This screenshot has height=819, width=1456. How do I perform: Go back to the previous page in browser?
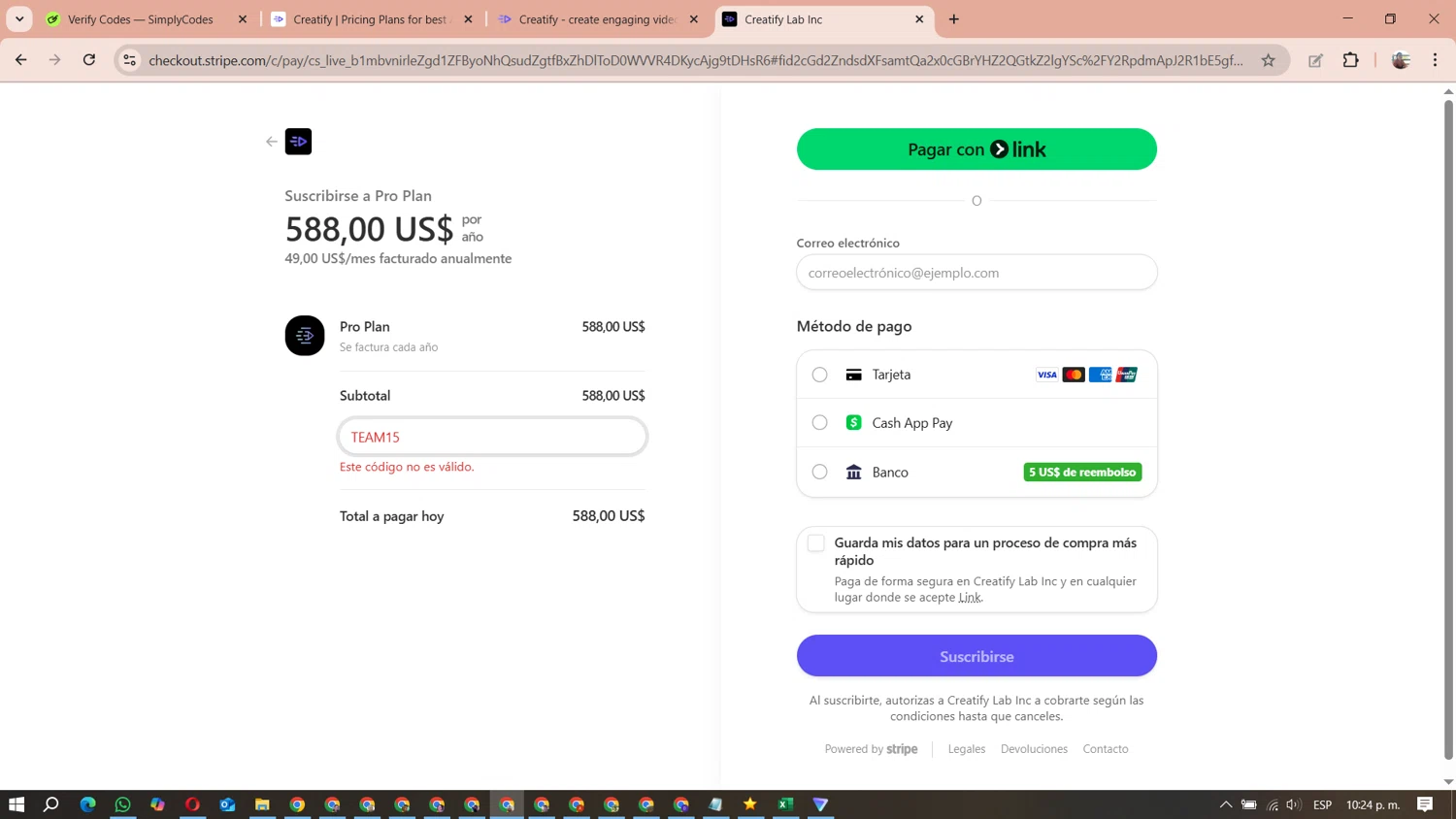point(21,60)
